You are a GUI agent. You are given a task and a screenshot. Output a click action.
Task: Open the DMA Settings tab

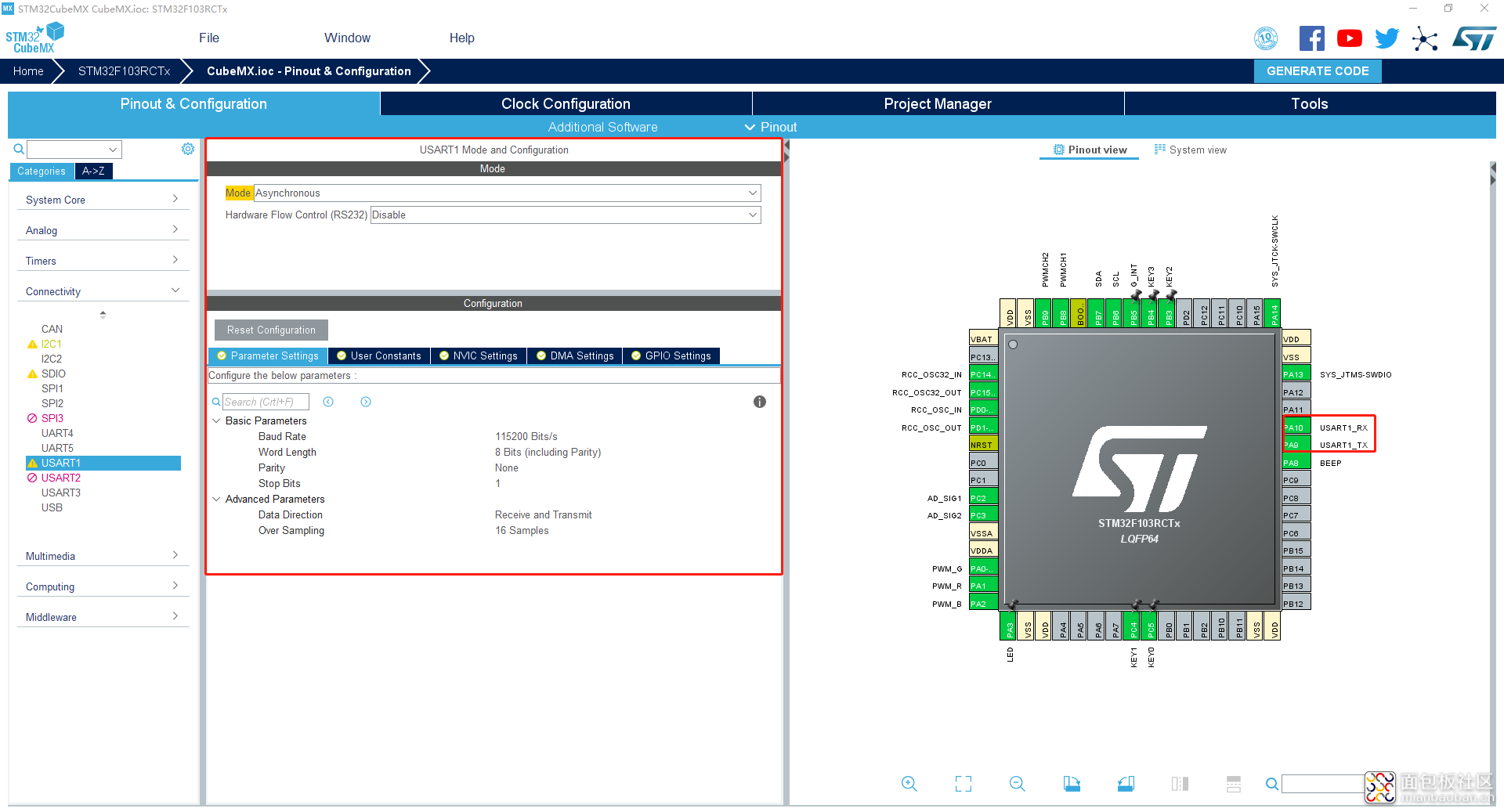click(x=575, y=355)
